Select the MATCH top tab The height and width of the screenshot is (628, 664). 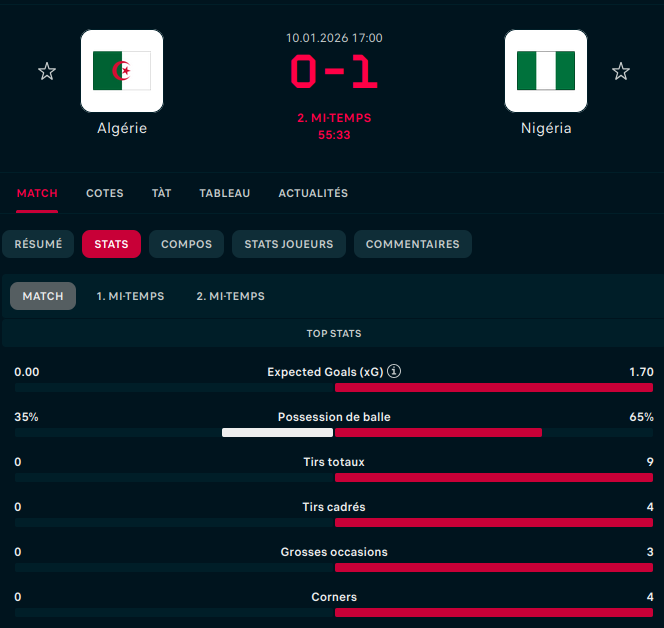pyautogui.click(x=37, y=193)
